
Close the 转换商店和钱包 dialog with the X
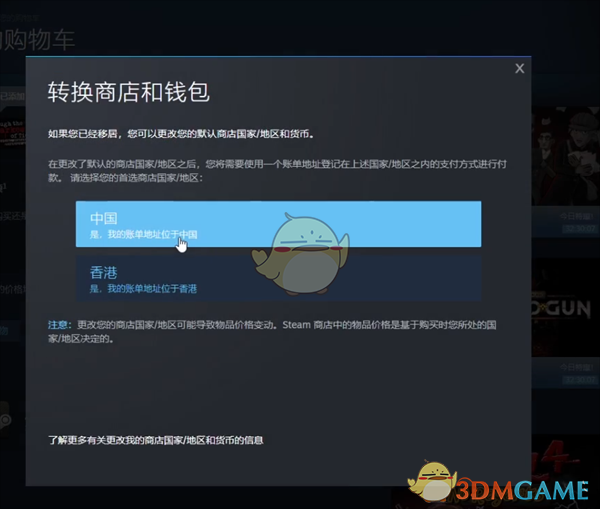(519, 69)
